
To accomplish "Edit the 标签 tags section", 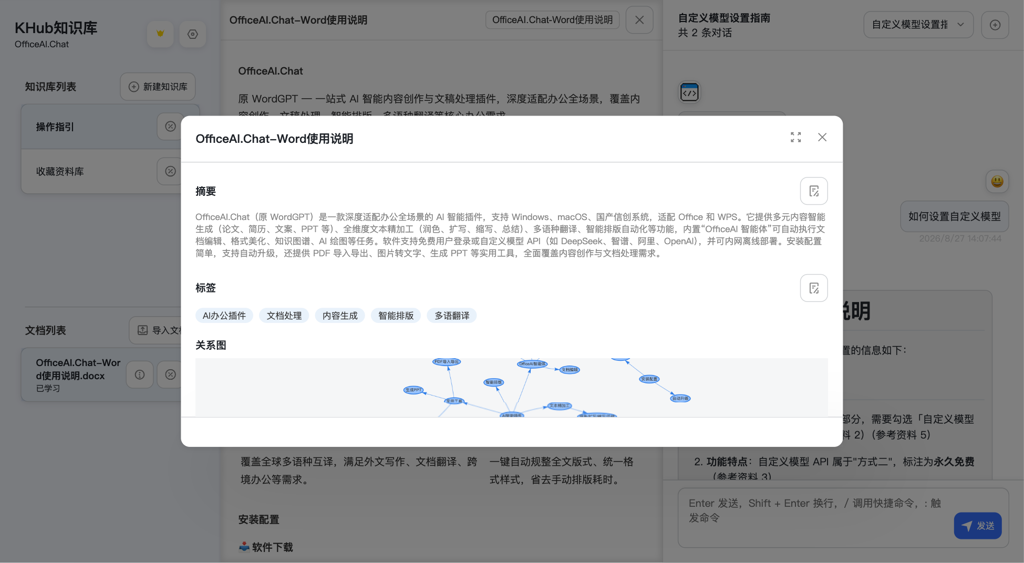I will click(x=814, y=288).
